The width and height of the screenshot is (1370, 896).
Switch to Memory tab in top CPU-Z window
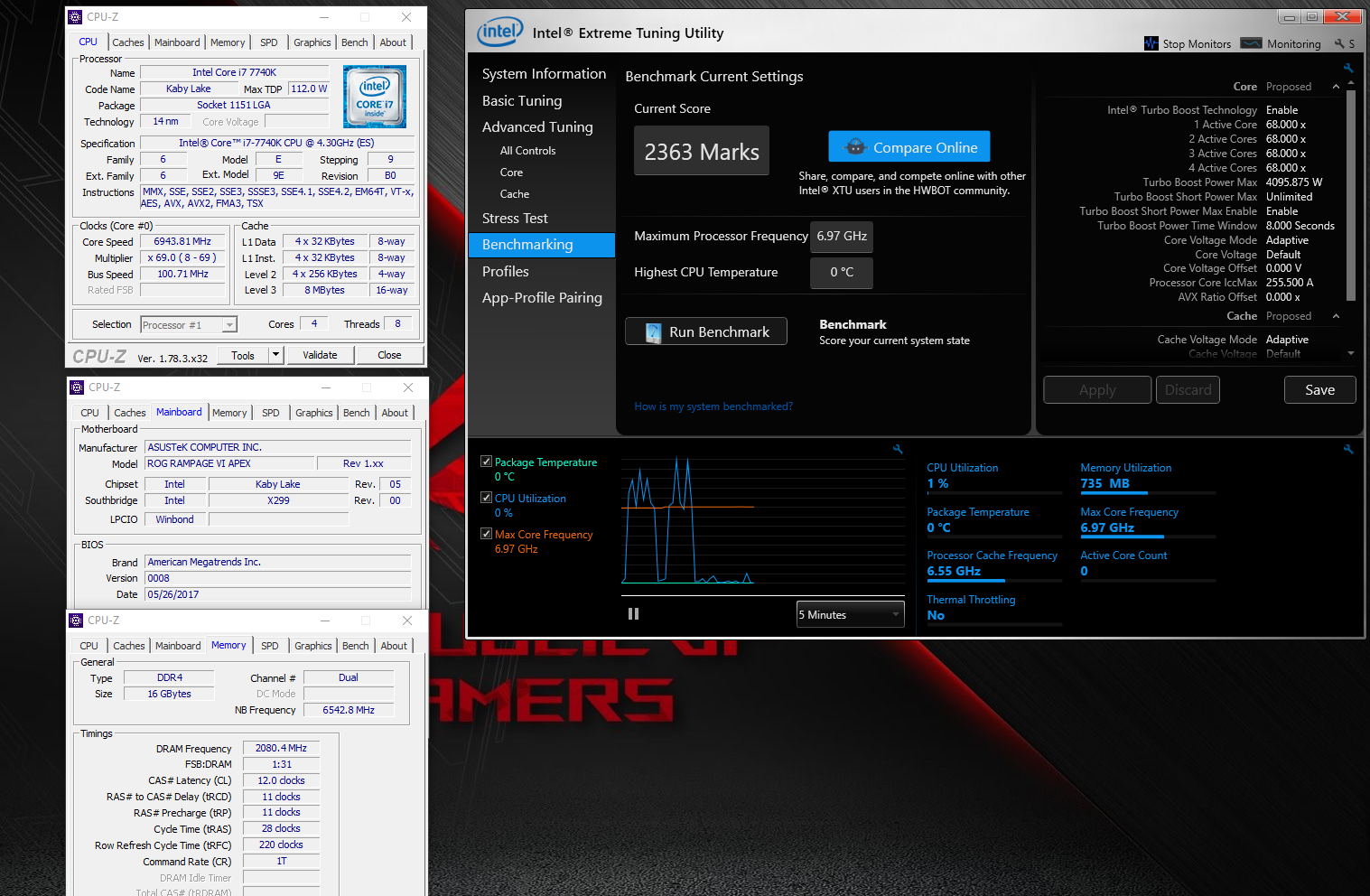(x=228, y=42)
